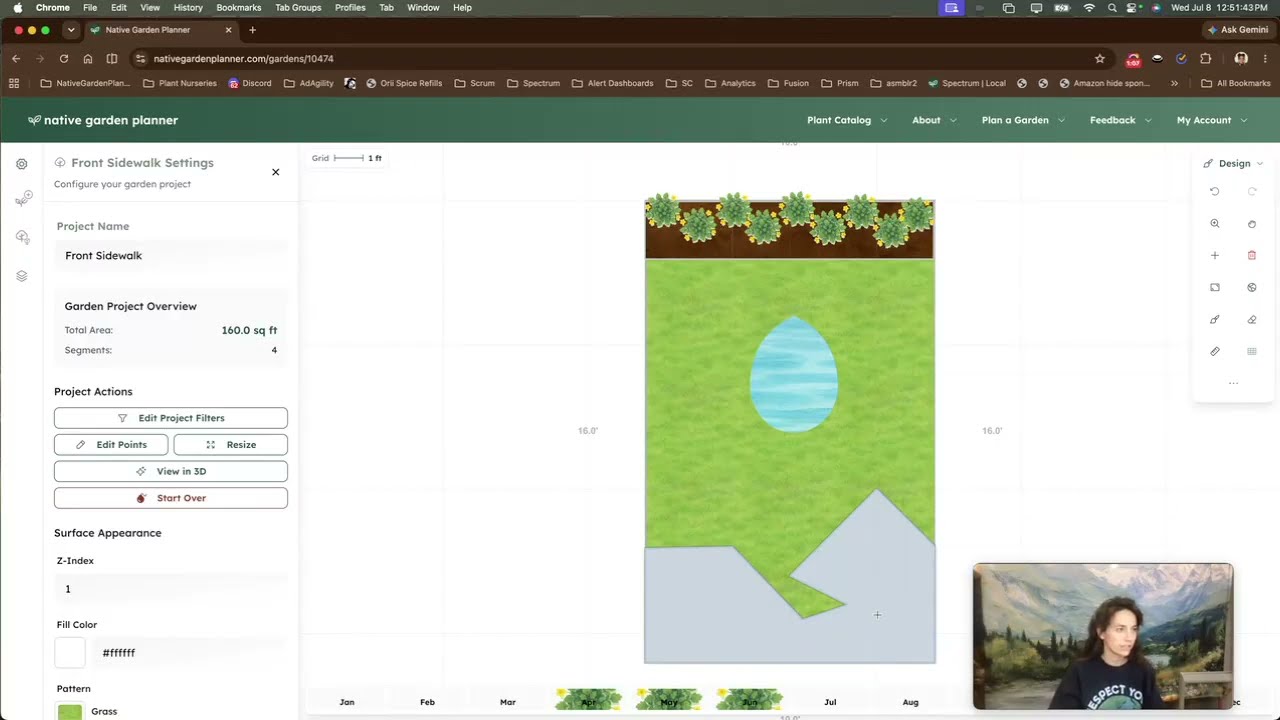Screen dimensions: 1280x720
Task: Click the Start Over button
Action: pyautogui.click(x=171, y=498)
